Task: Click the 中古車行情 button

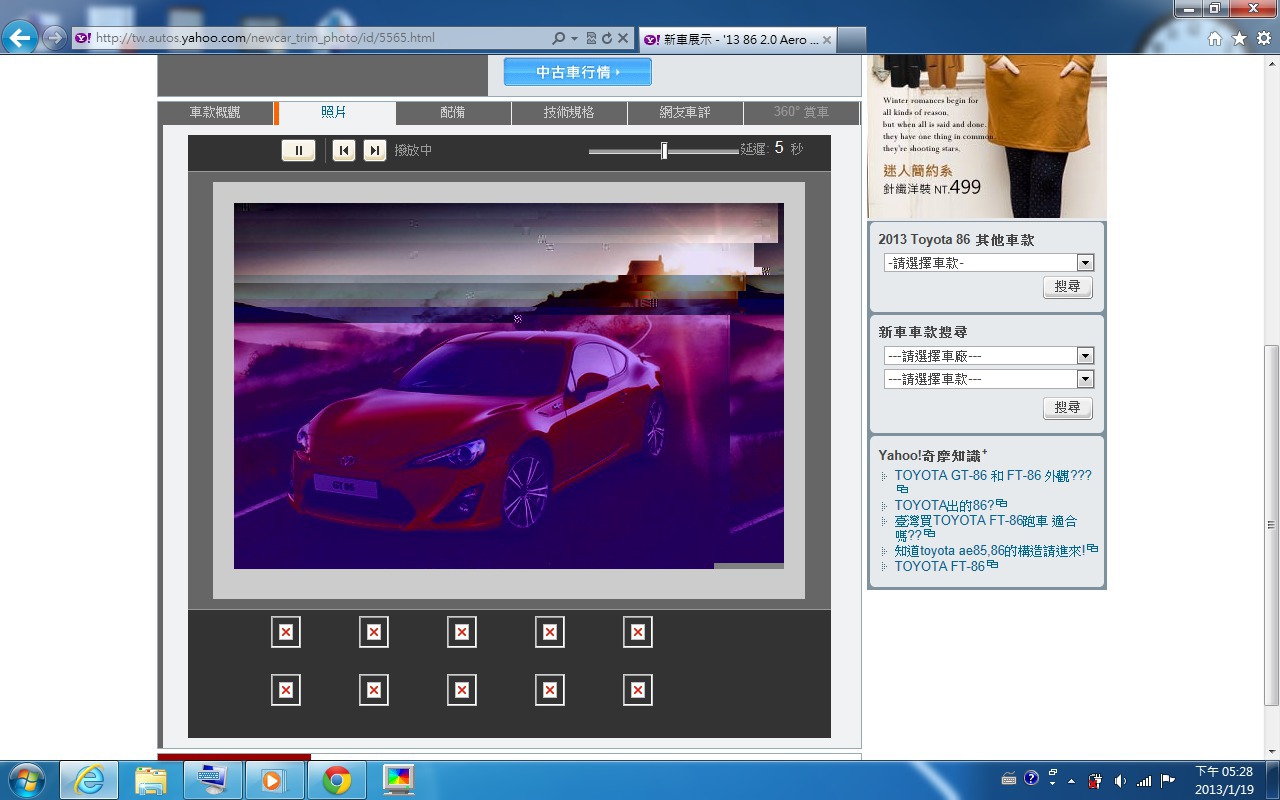Action: (577, 72)
